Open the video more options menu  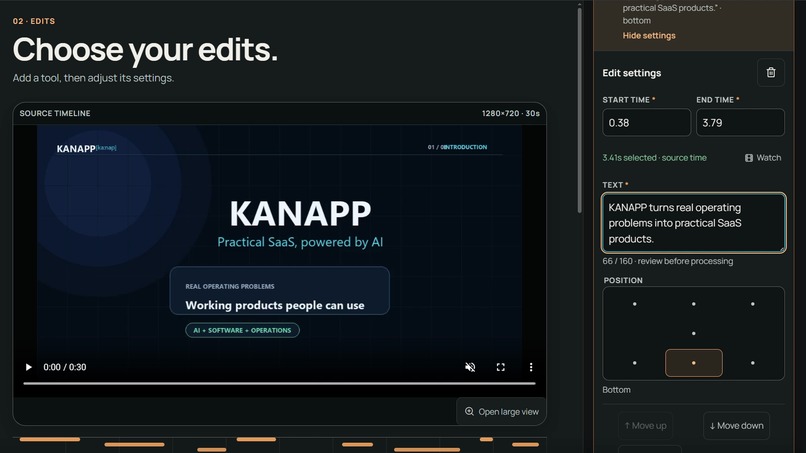coord(531,367)
